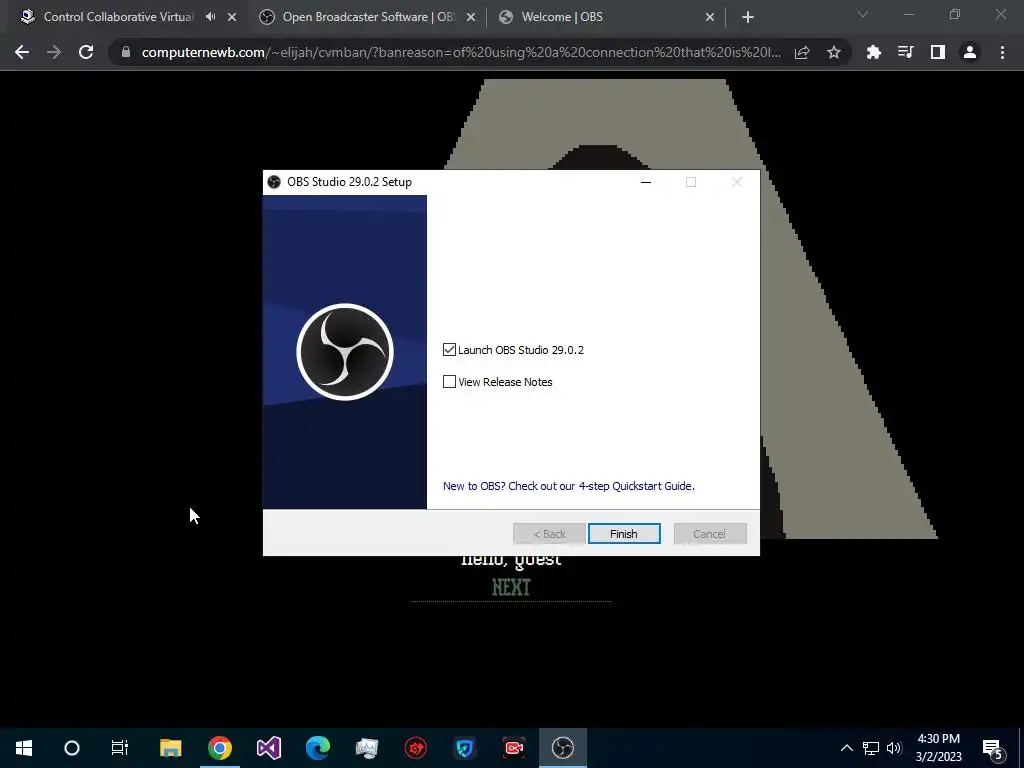
Task: Open Google Chrome from taskbar
Action: (220, 748)
